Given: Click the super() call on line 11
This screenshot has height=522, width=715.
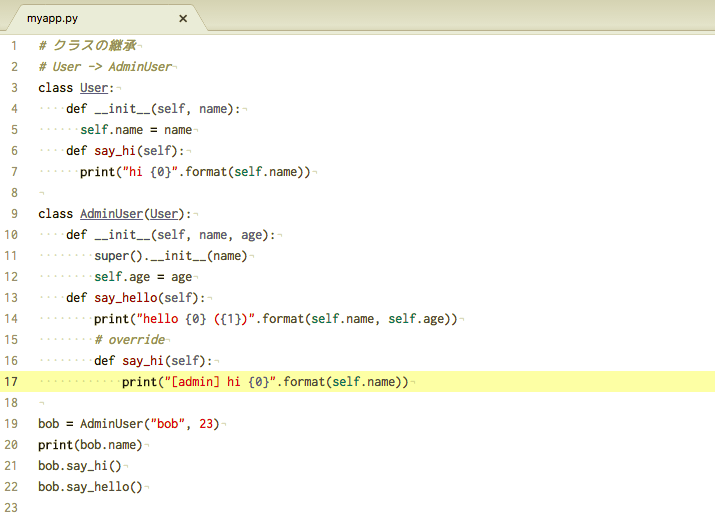Looking at the screenshot, I should click(x=115, y=256).
